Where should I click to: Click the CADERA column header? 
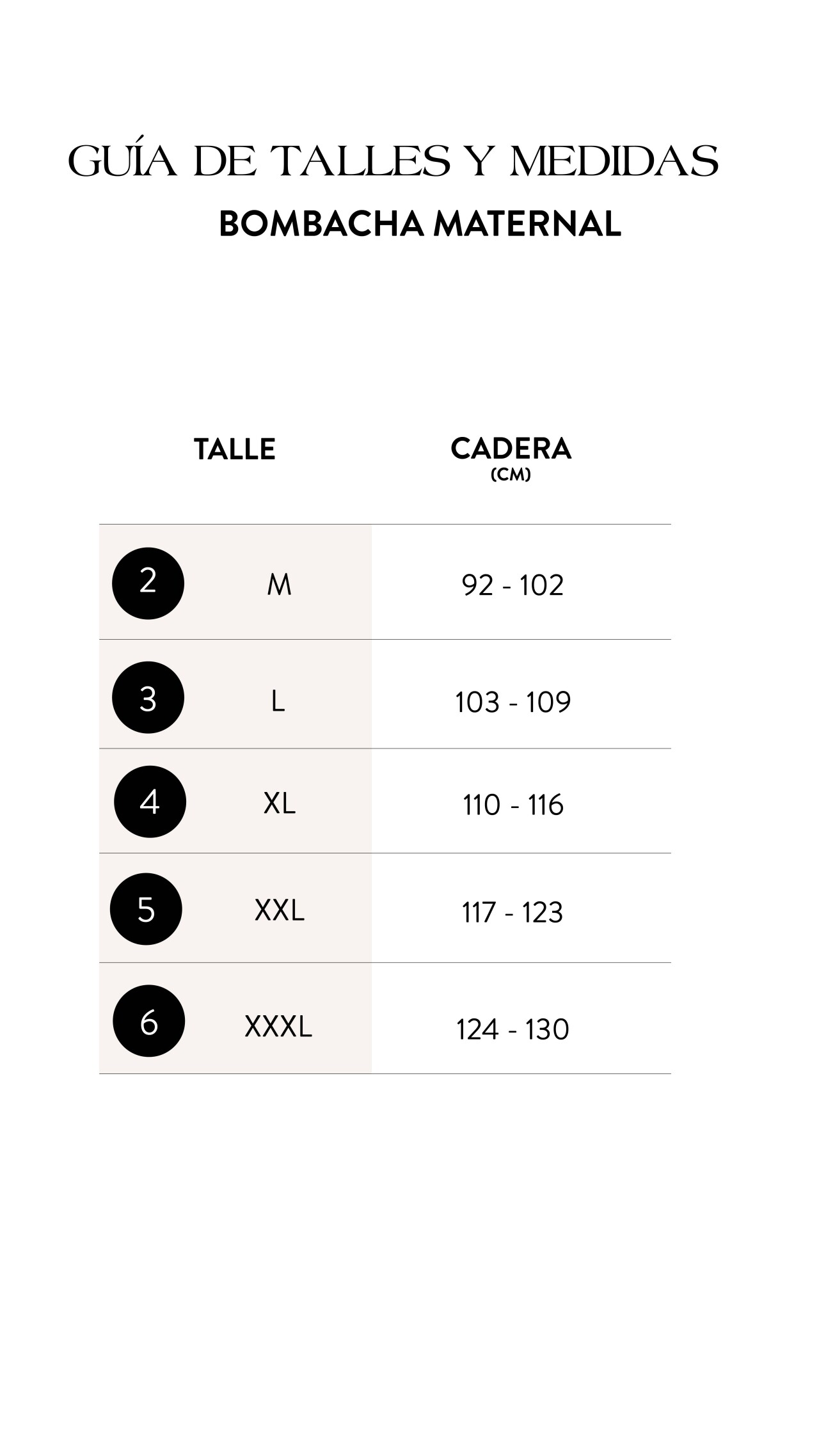tap(511, 448)
